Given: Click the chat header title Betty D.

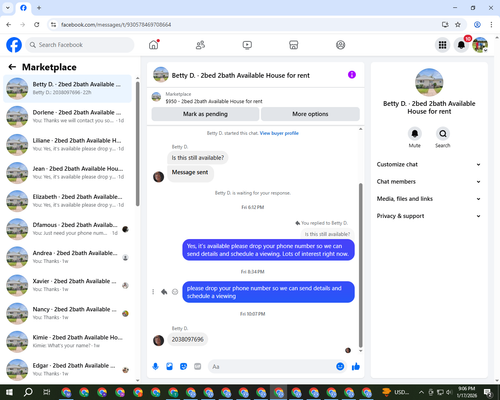Looking at the screenshot, I should point(240,75).
